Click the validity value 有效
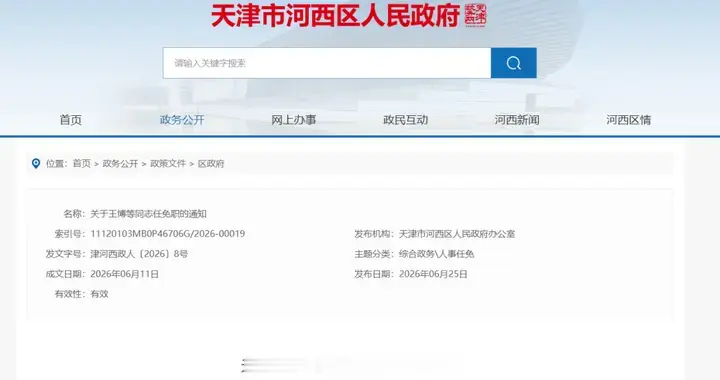 (99, 294)
